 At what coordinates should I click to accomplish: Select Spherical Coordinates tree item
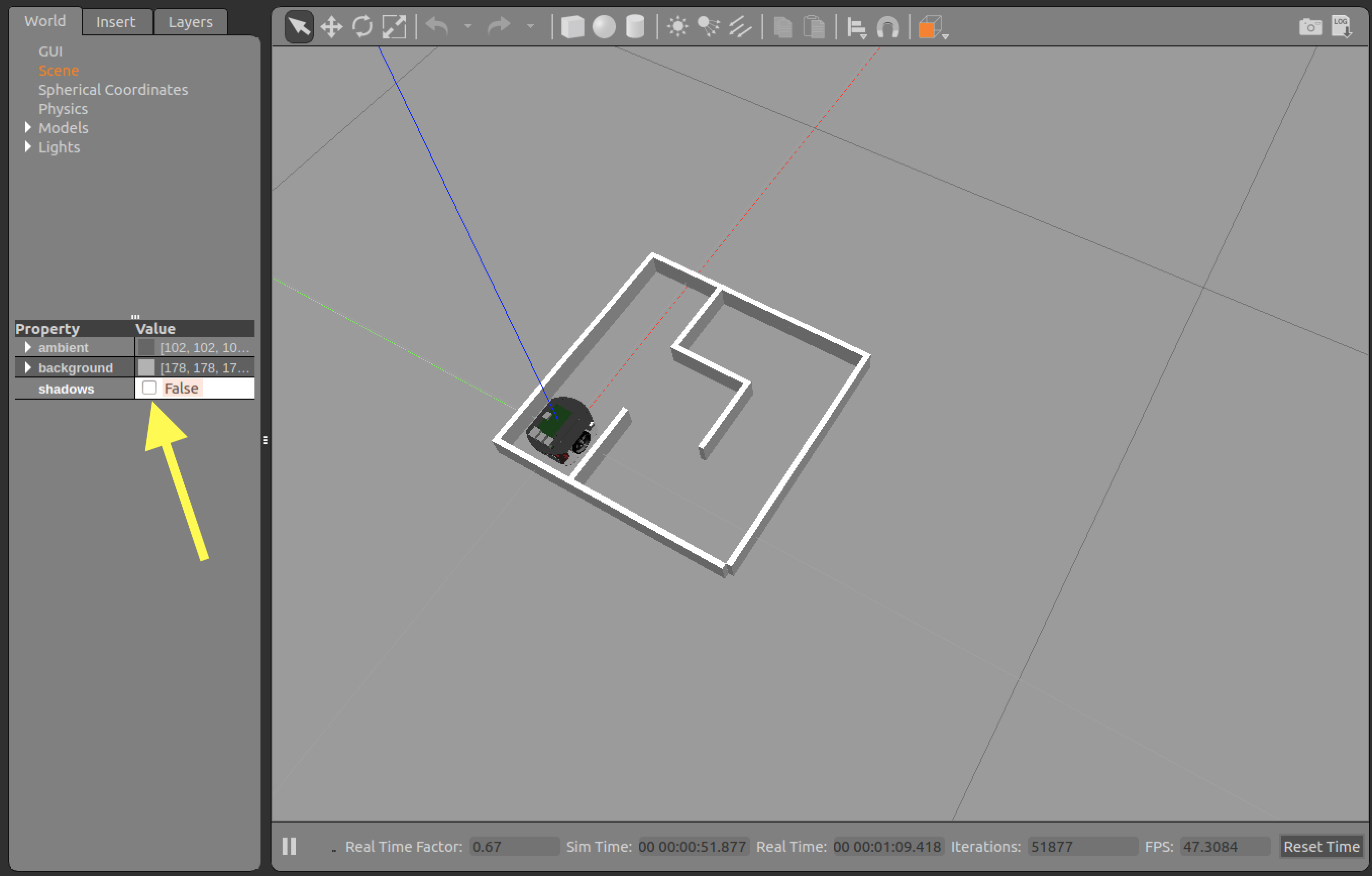tap(113, 89)
